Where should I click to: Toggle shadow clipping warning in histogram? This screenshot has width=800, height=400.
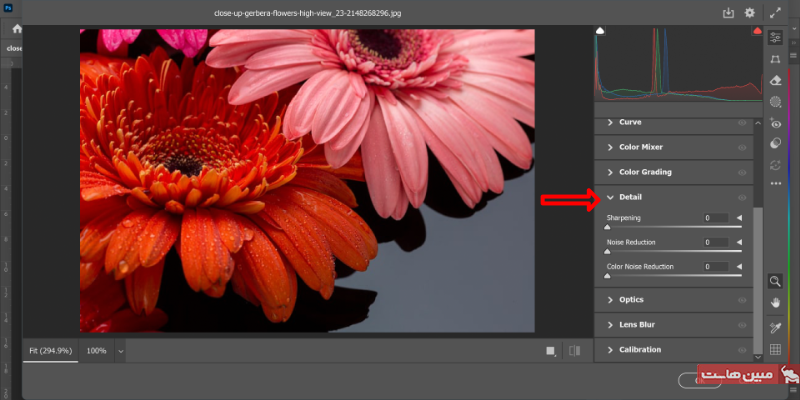[x=600, y=32]
